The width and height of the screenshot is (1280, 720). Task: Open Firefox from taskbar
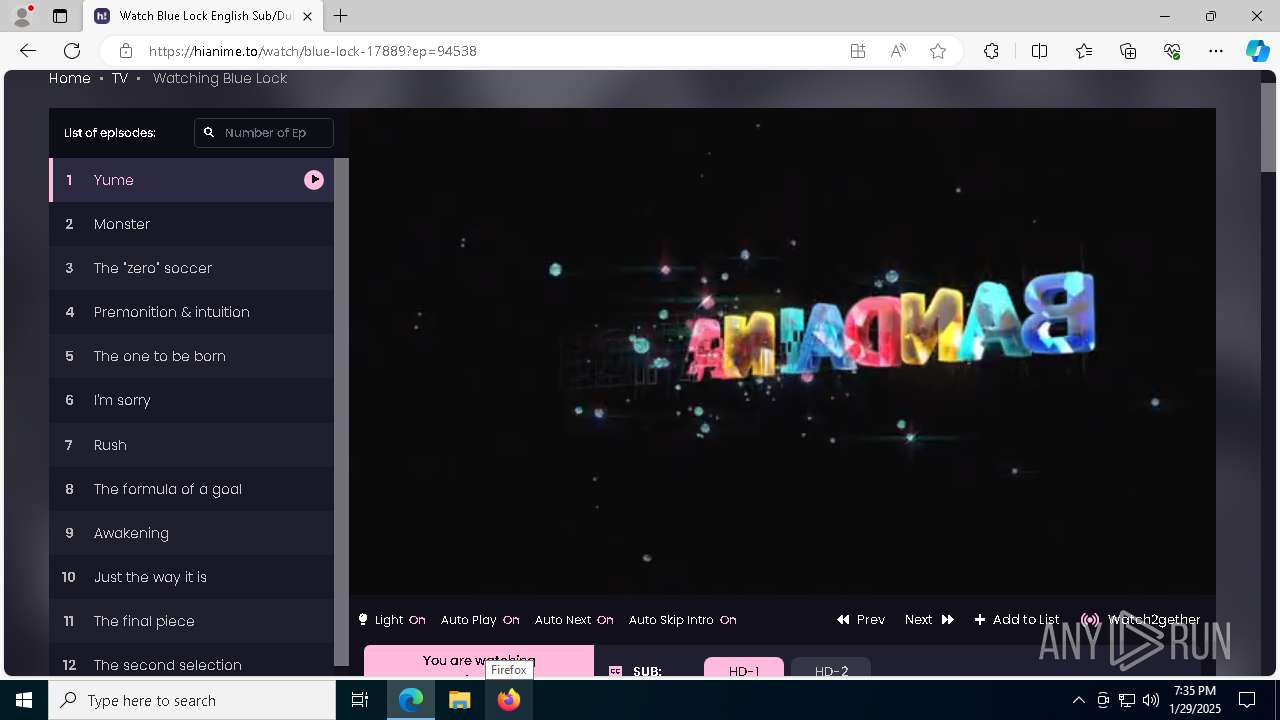click(509, 700)
